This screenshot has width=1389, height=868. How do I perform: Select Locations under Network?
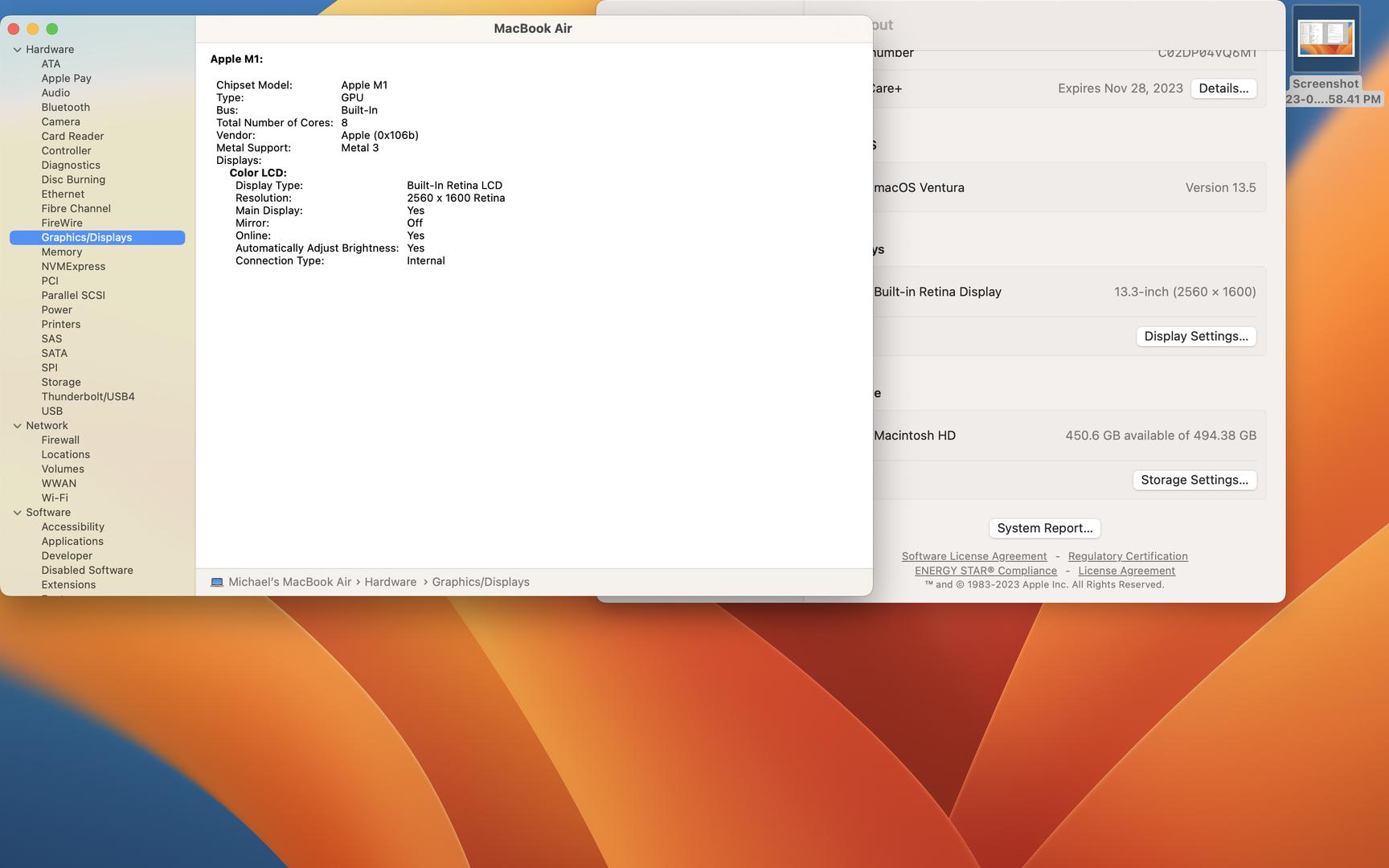pos(65,455)
